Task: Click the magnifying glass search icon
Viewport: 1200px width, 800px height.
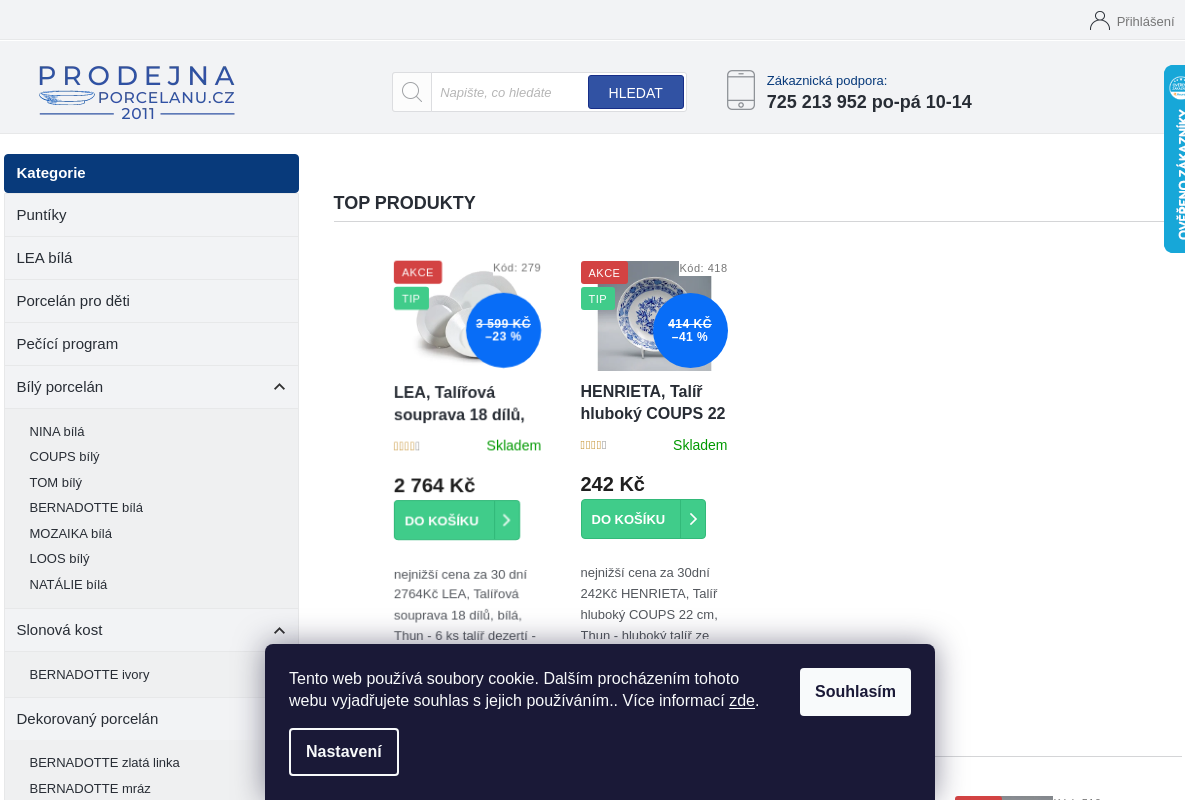Action: click(x=412, y=92)
